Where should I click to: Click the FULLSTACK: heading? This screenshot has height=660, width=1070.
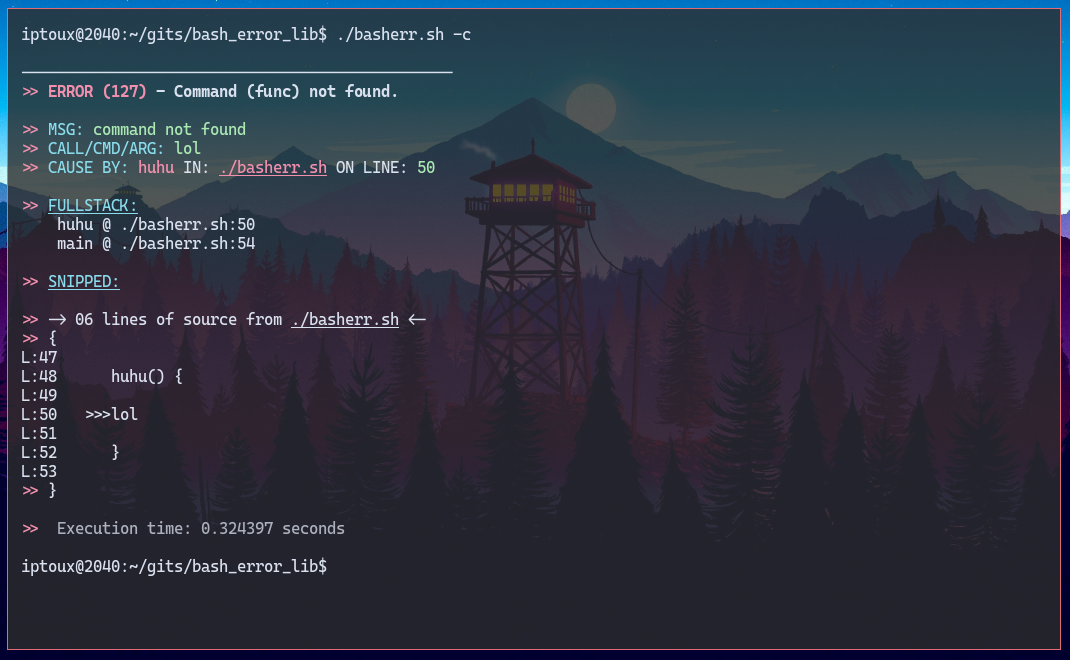point(92,205)
